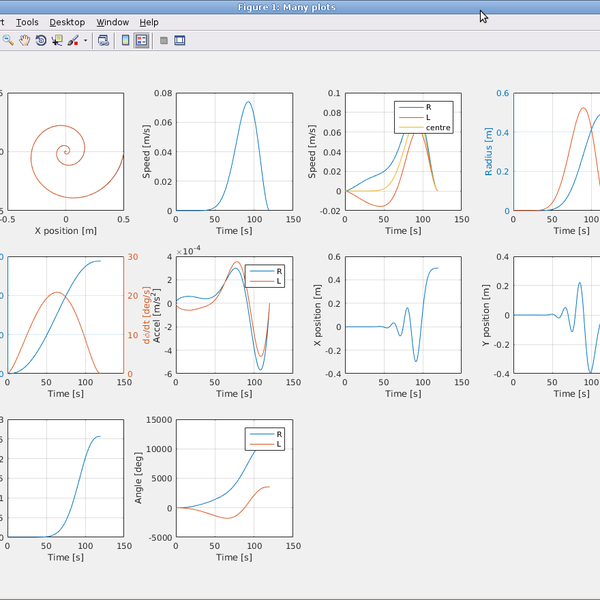Open the brush tool dropdown arrow
This screenshot has height=600, width=600.
click(x=86, y=41)
